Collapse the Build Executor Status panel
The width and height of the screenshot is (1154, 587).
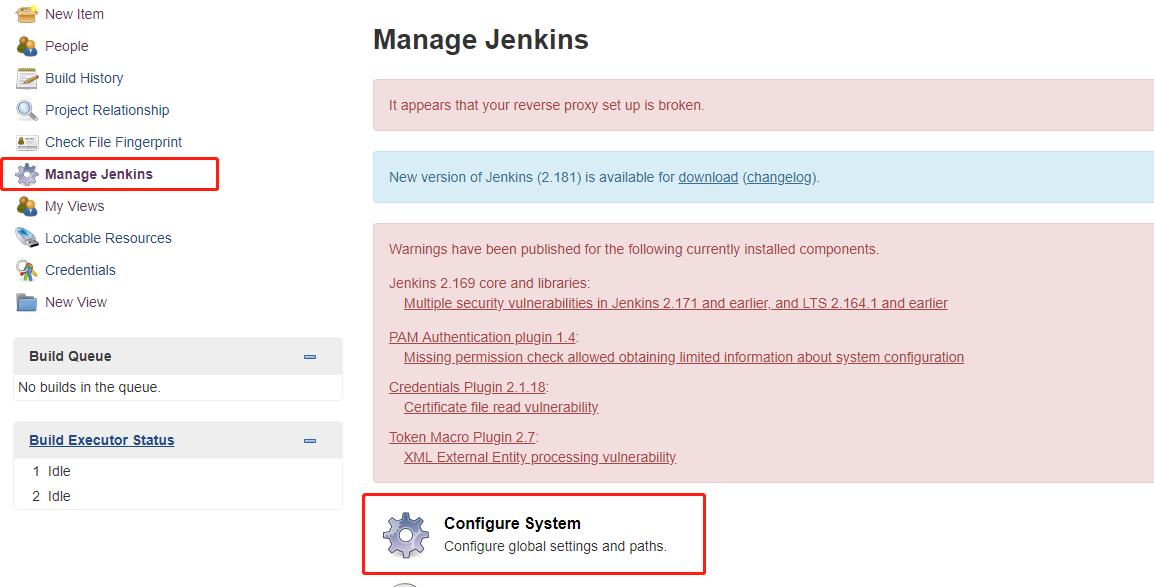point(310,441)
